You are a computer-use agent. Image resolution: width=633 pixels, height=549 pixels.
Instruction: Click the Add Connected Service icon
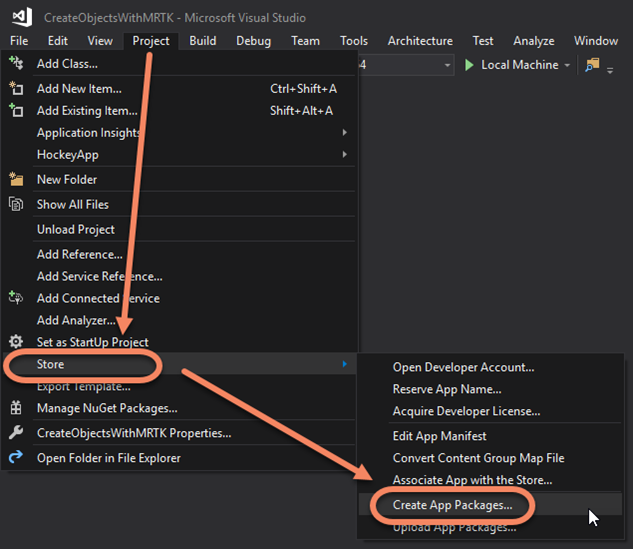(16, 298)
